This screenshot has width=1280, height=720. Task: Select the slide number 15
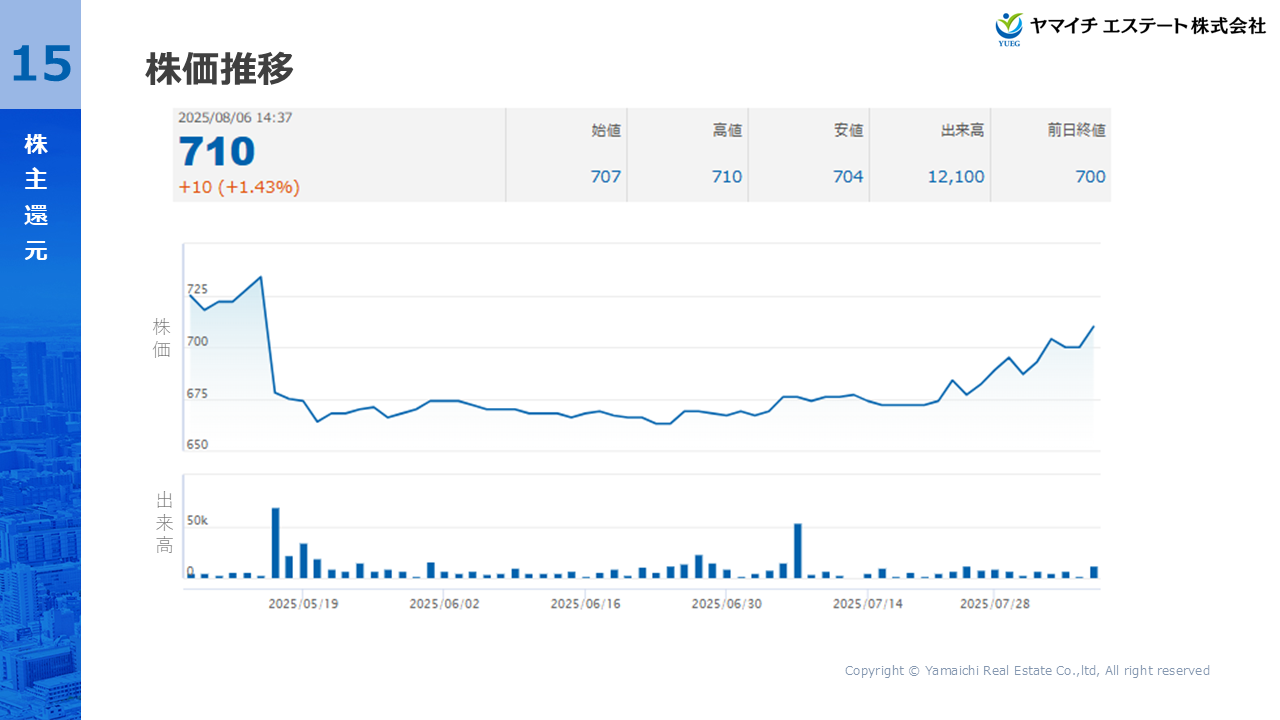pyautogui.click(x=41, y=64)
